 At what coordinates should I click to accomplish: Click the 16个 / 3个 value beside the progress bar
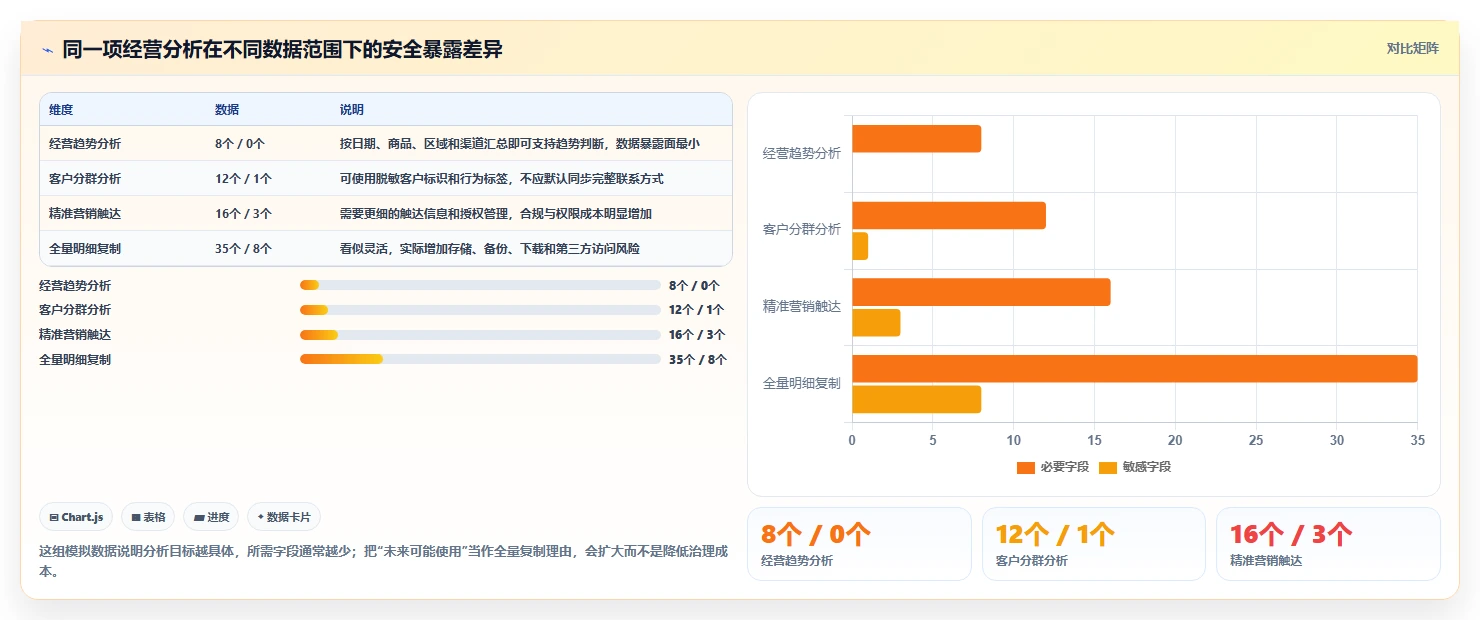(x=698, y=335)
